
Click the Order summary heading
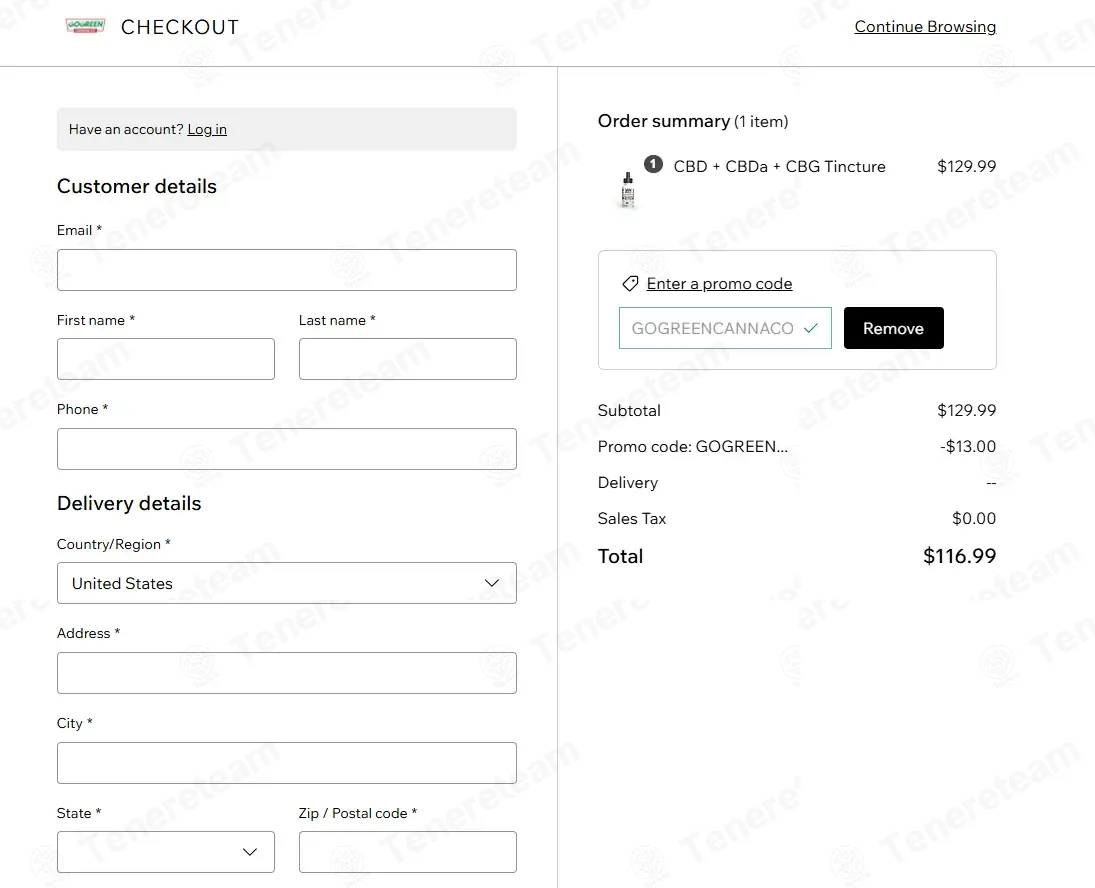(x=663, y=121)
